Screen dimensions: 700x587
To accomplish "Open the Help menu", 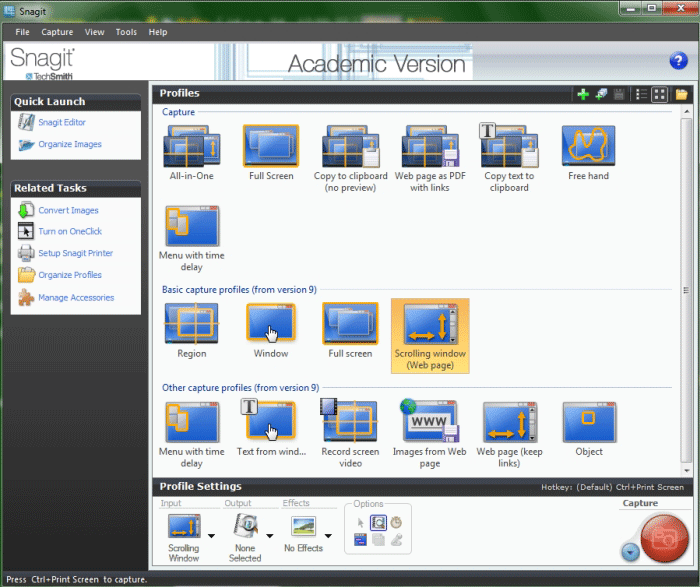I will point(158,32).
